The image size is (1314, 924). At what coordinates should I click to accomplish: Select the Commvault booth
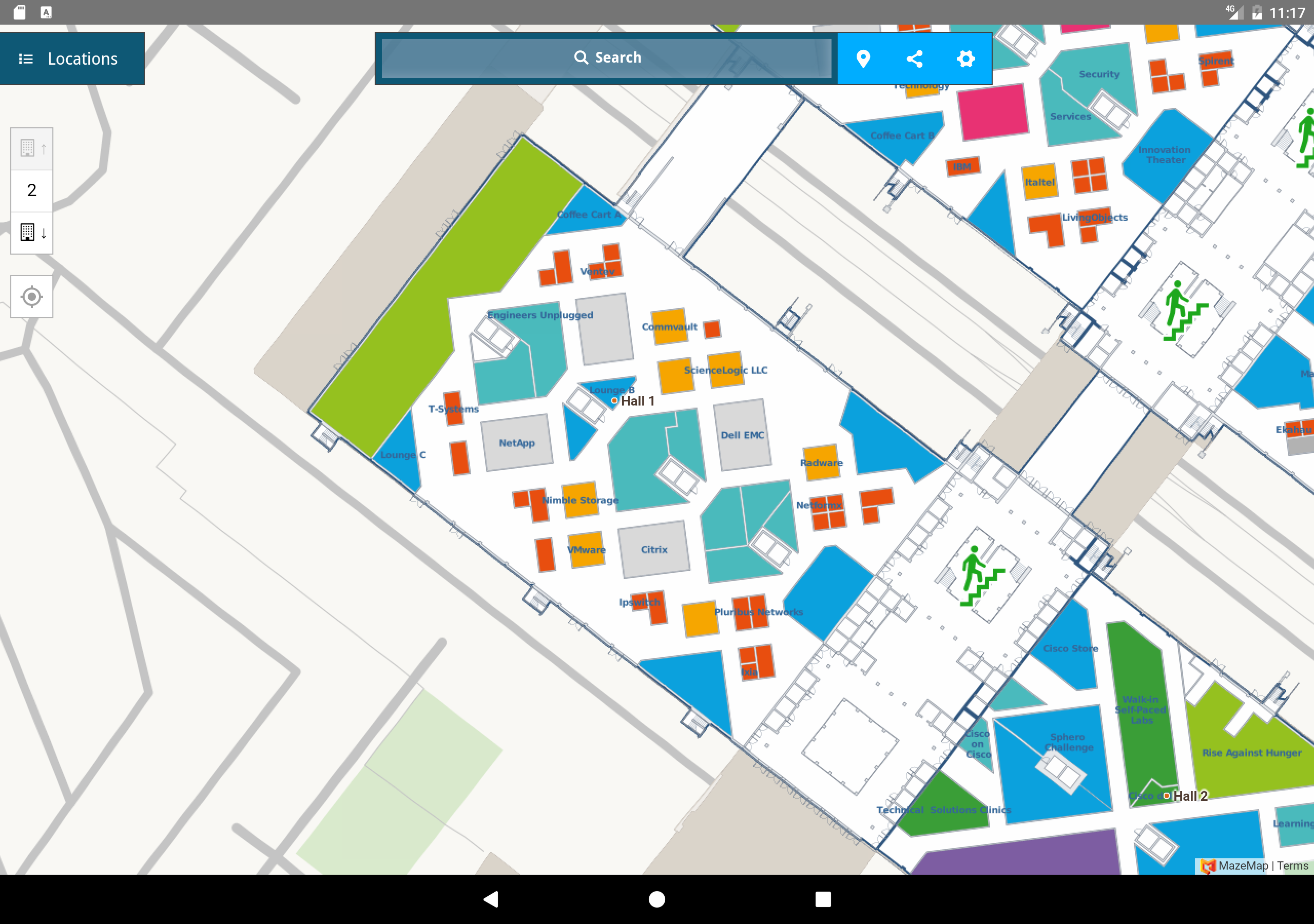[x=669, y=326]
